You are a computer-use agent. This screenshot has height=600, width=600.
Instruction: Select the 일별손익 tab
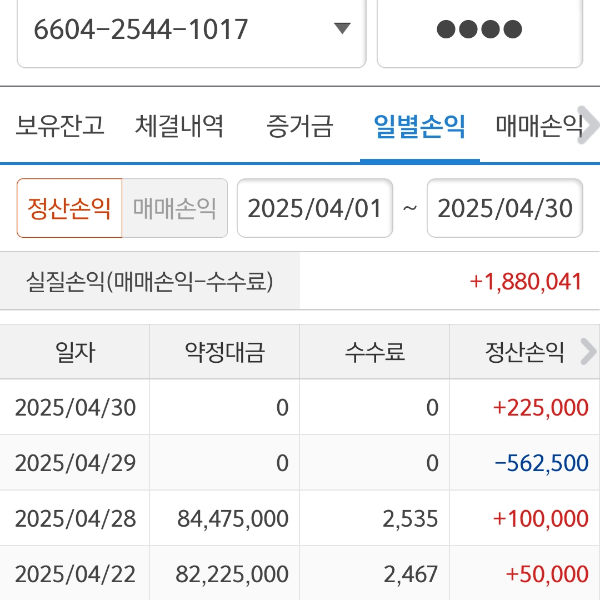(x=419, y=126)
